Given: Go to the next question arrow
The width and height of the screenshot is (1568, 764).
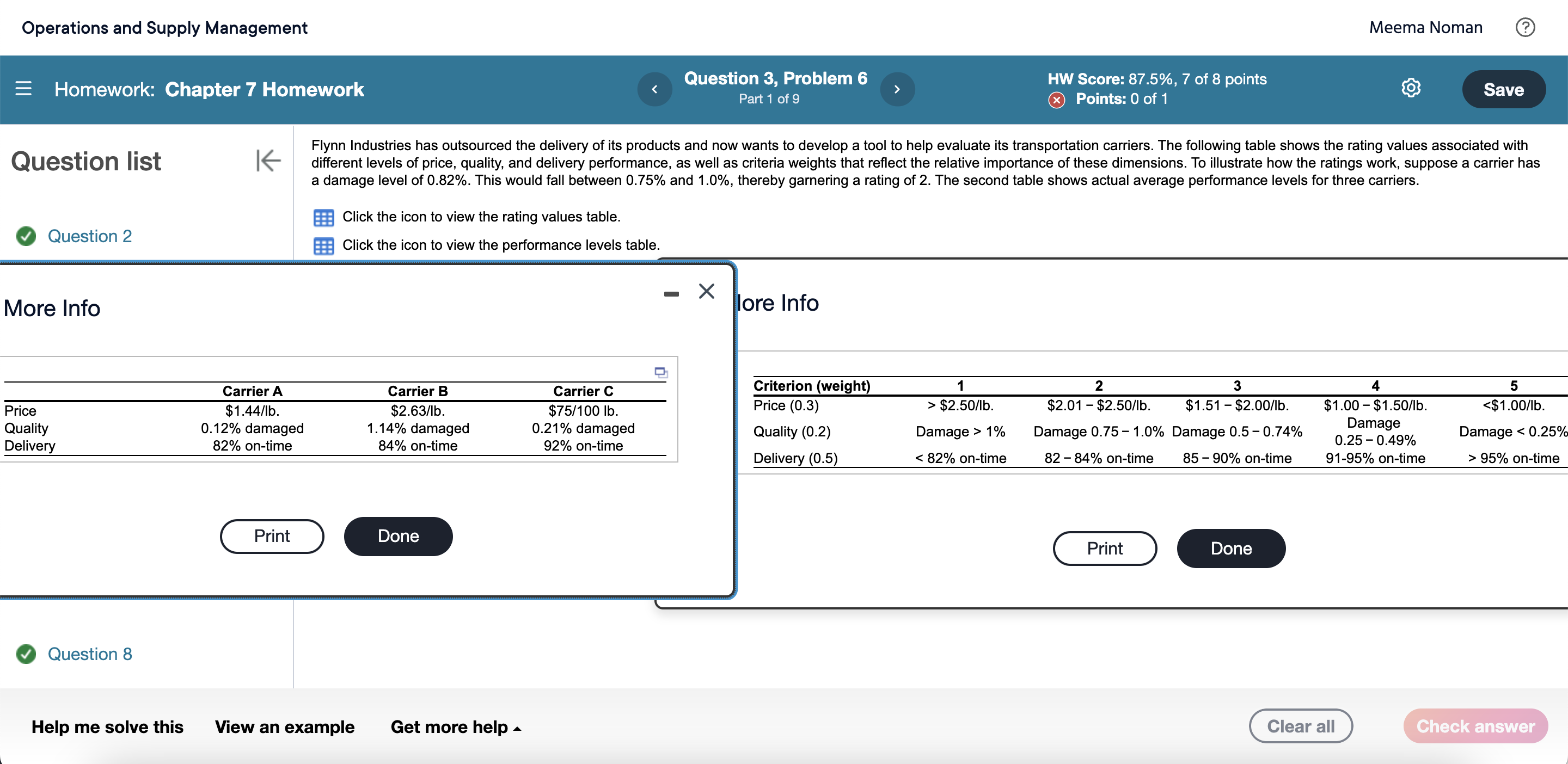Looking at the screenshot, I should (897, 89).
